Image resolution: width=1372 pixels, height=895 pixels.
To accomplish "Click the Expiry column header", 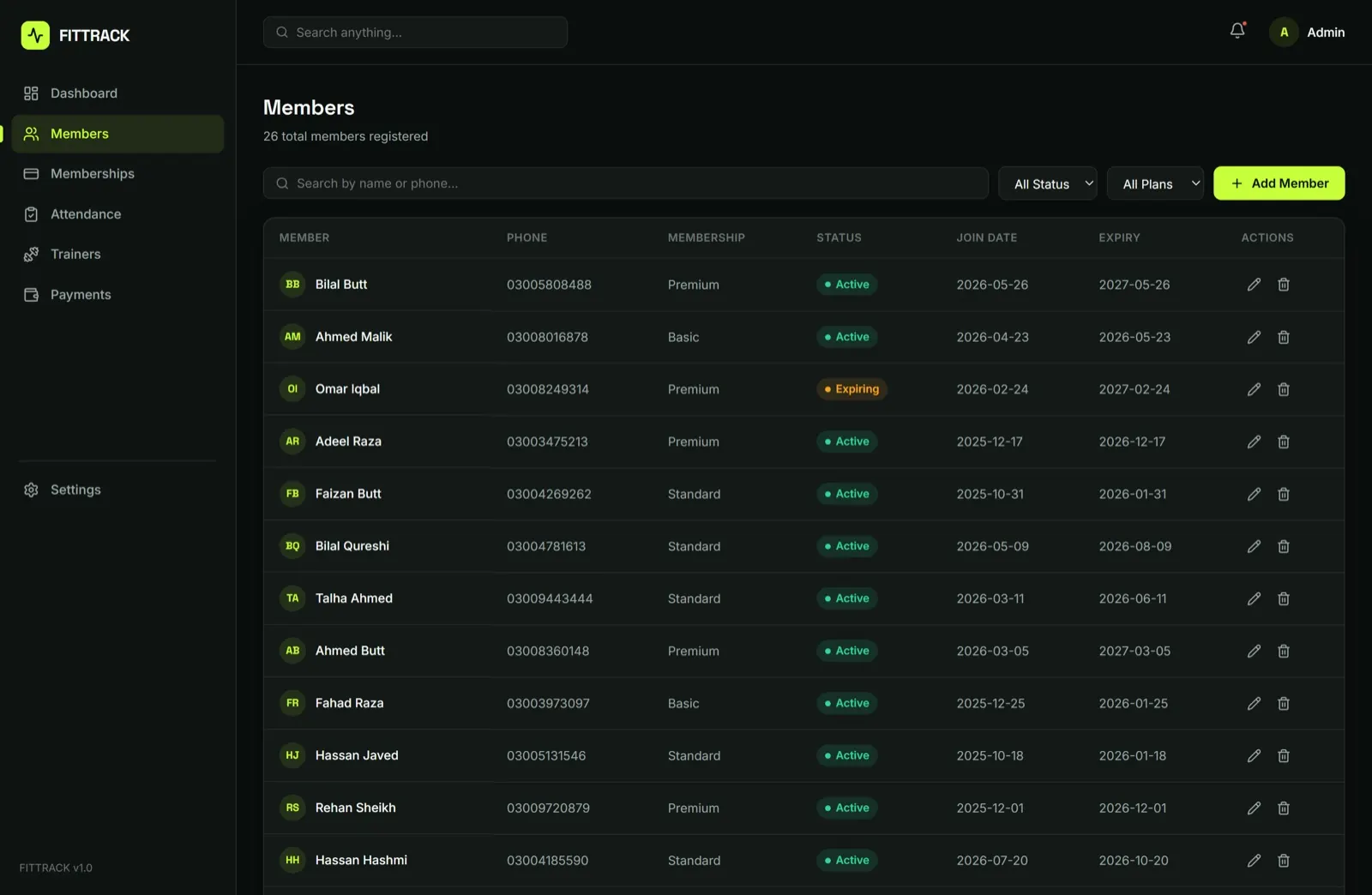I will [1119, 237].
